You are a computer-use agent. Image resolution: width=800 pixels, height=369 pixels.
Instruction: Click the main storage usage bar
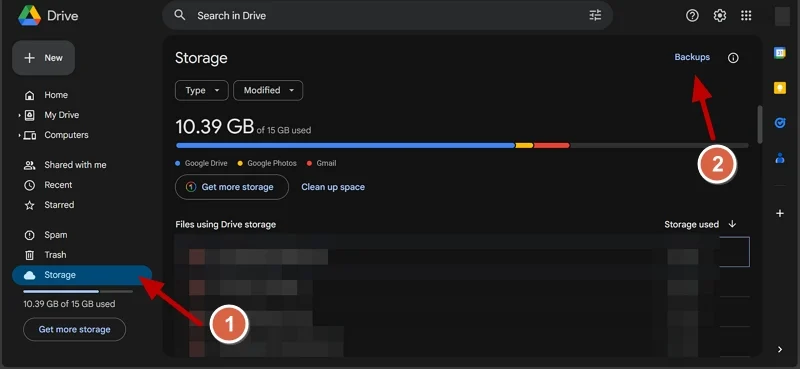click(x=462, y=145)
